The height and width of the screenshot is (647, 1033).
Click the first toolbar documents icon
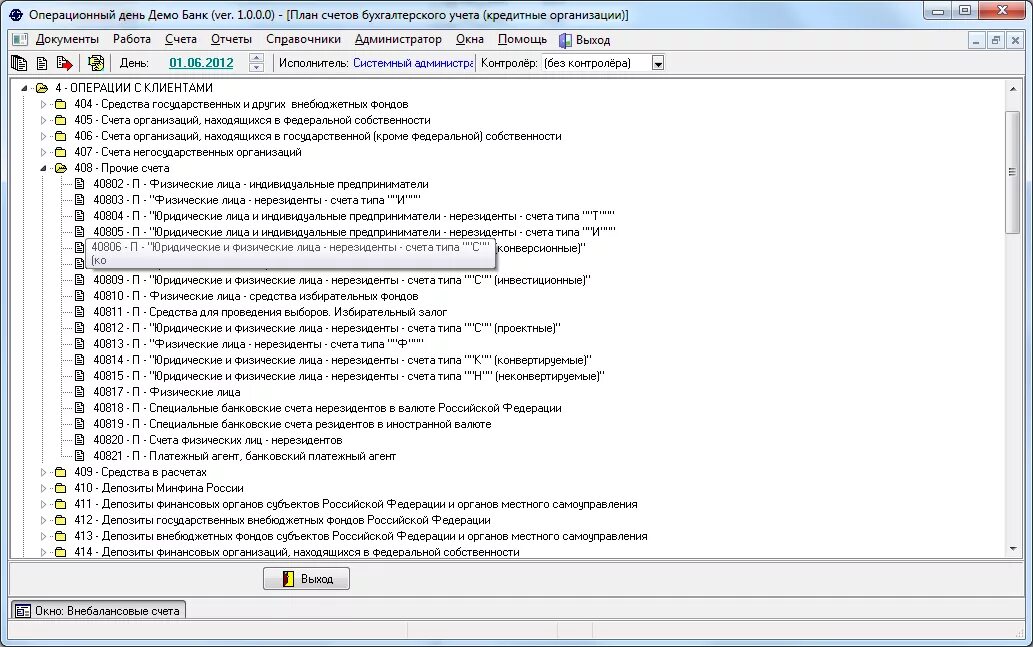19,63
